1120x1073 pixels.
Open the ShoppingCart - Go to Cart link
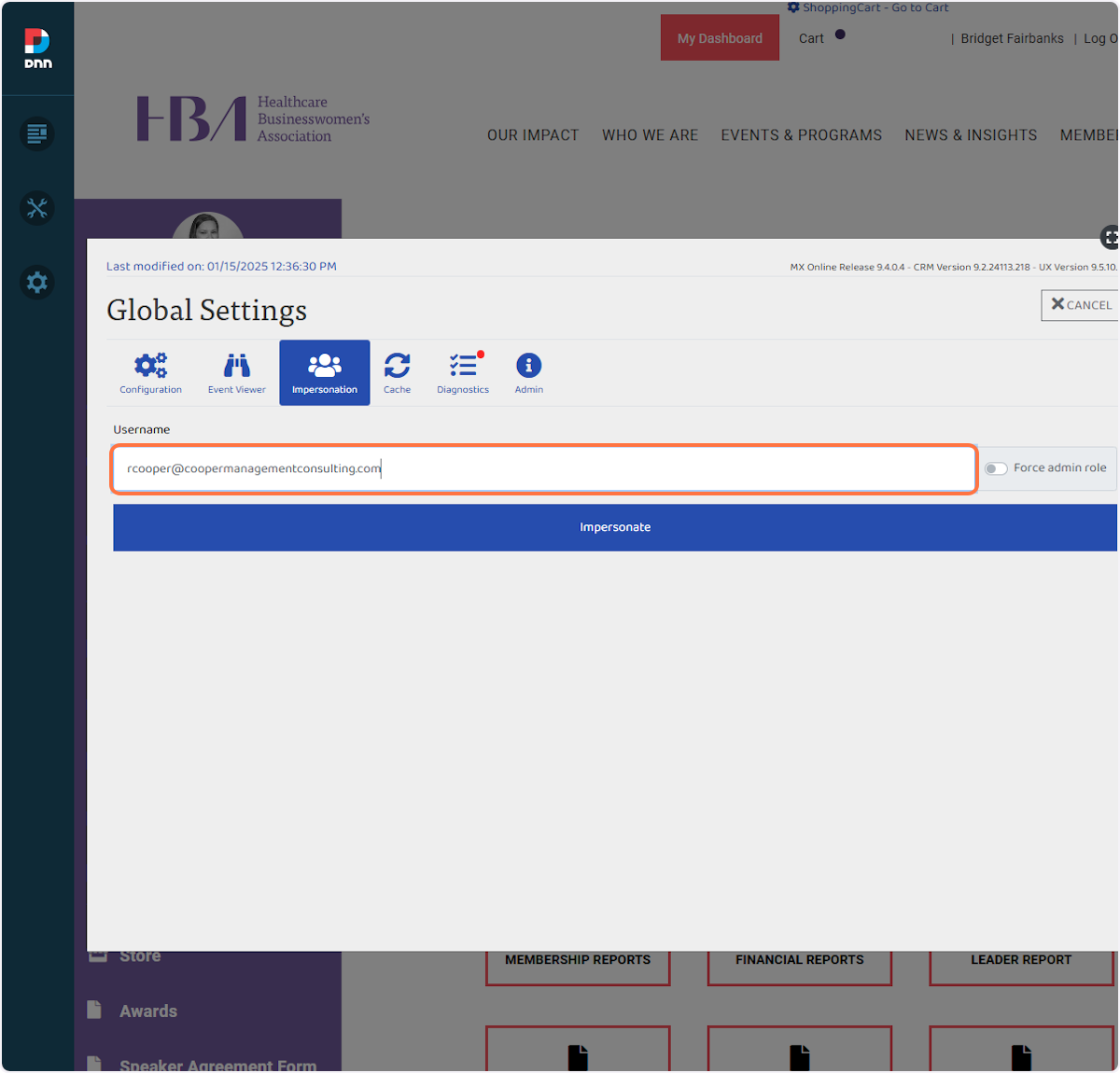click(x=875, y=7)
